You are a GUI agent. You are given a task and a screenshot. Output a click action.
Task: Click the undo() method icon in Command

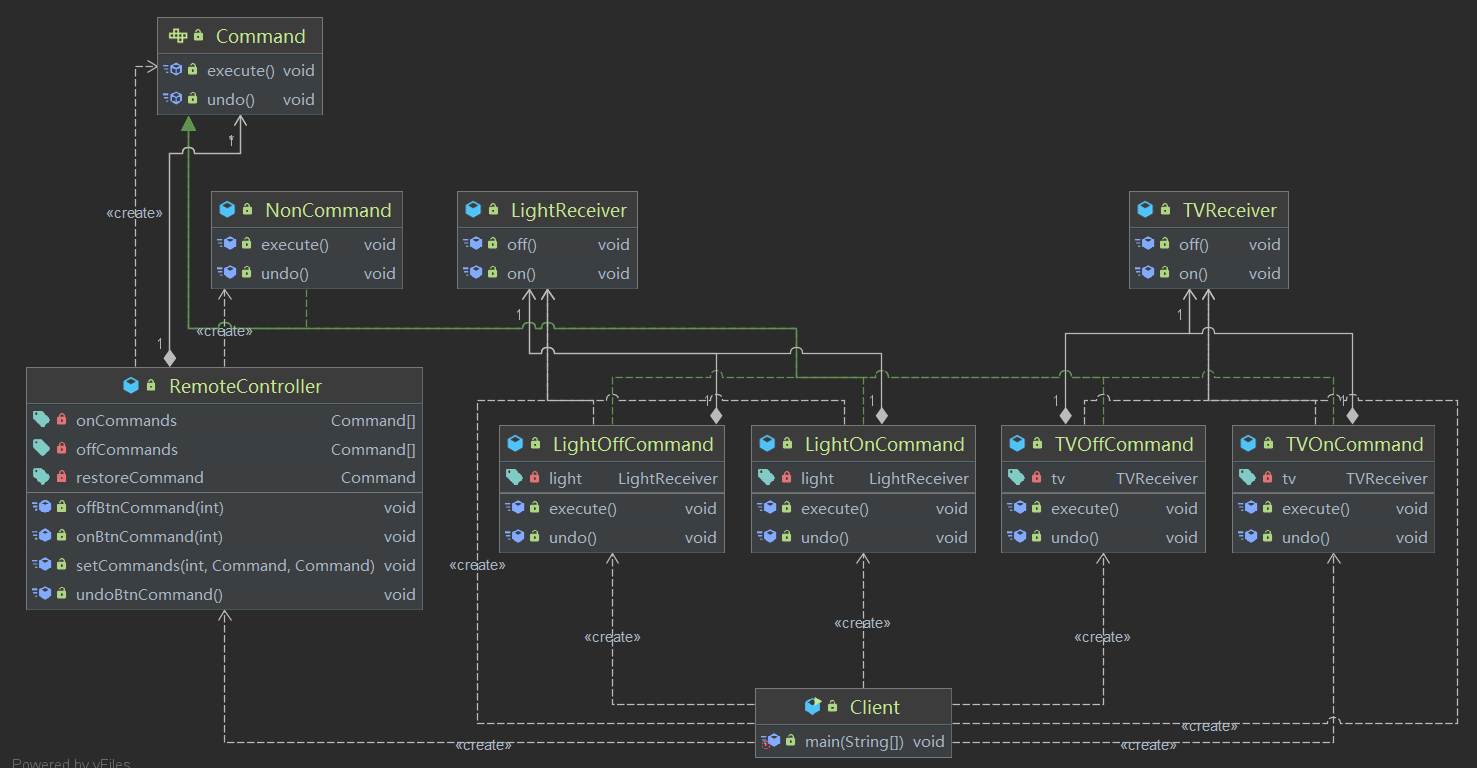[173, 99]
